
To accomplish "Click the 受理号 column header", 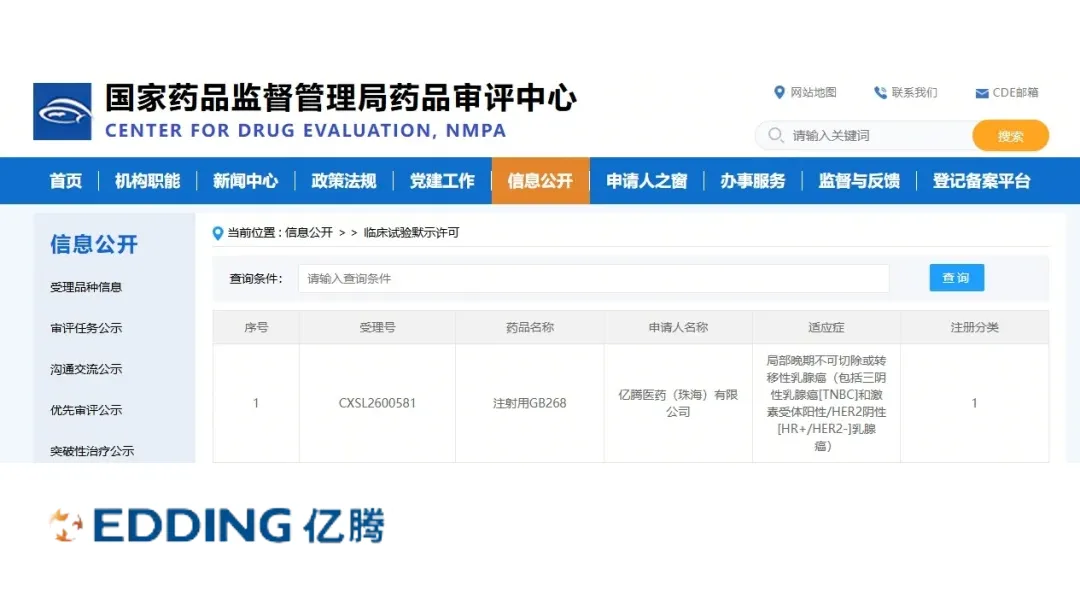I will pyautogui.click(x=377, y=327).
